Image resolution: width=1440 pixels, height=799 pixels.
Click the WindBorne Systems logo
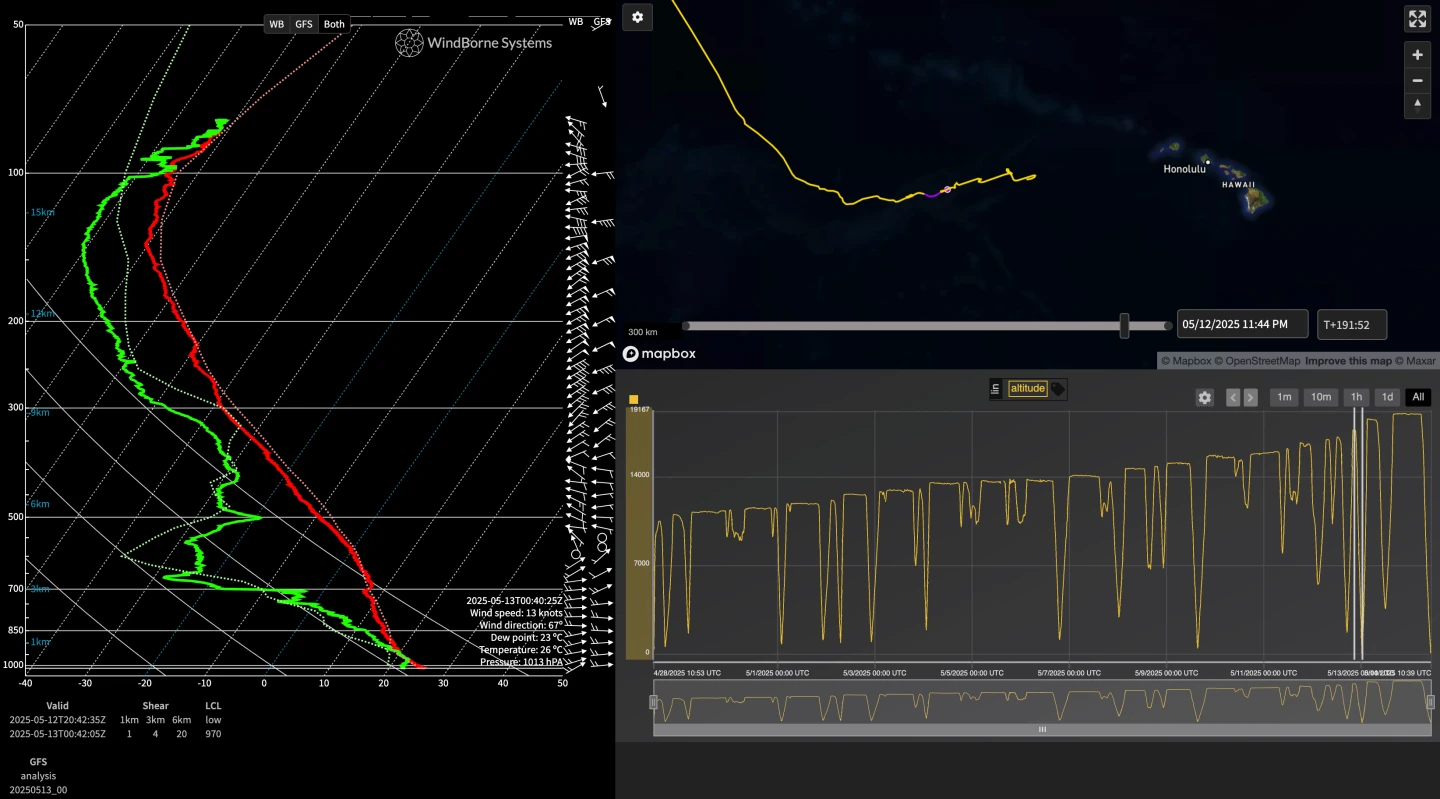point(473,42)
